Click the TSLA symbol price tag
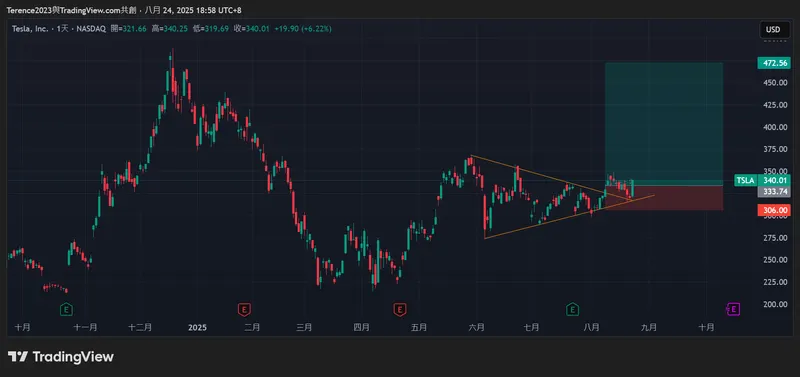 tap(745, 180)
